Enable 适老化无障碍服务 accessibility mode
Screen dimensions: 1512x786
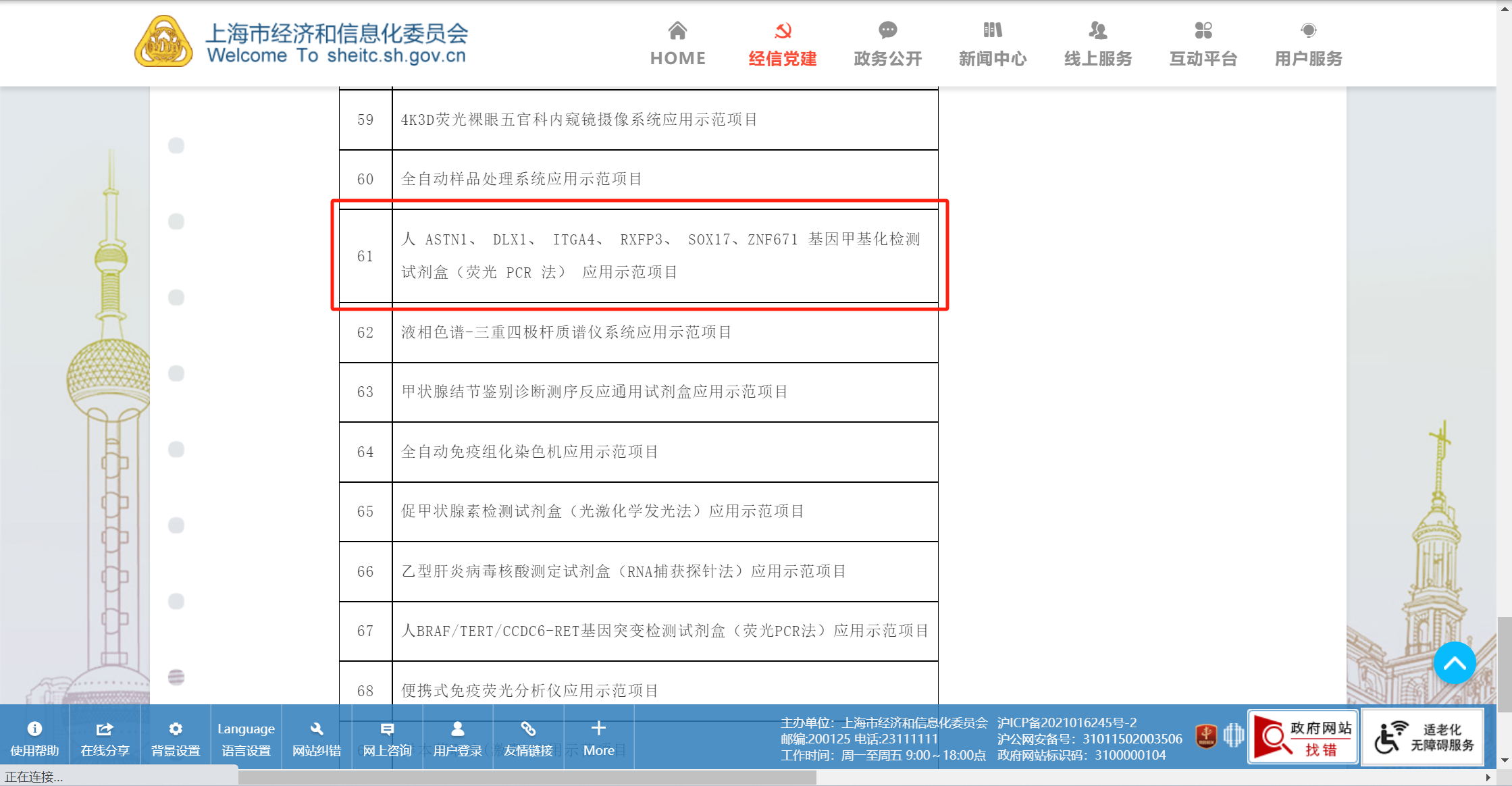tap(1422, 737)
